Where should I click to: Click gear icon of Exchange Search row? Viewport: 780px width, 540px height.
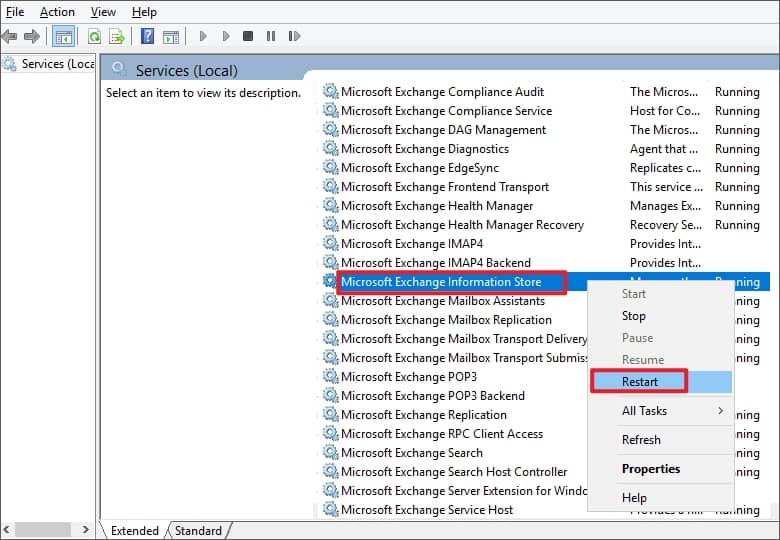click(x=330, y=451)
